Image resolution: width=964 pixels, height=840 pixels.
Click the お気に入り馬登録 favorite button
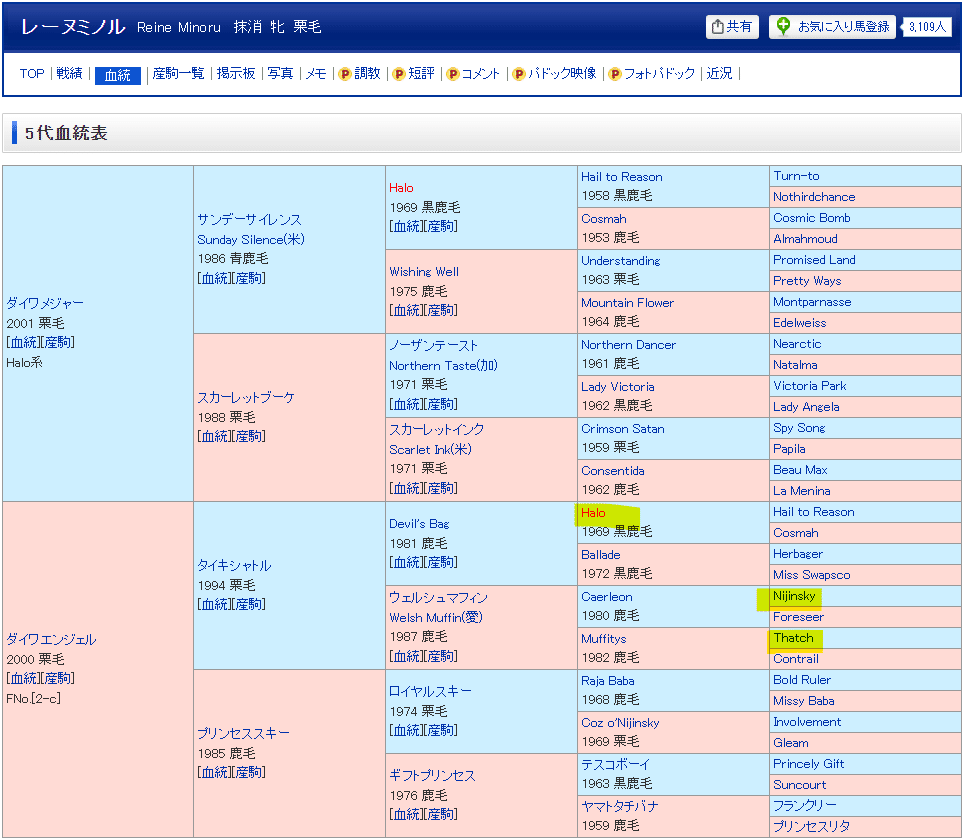tap(832, 26)
